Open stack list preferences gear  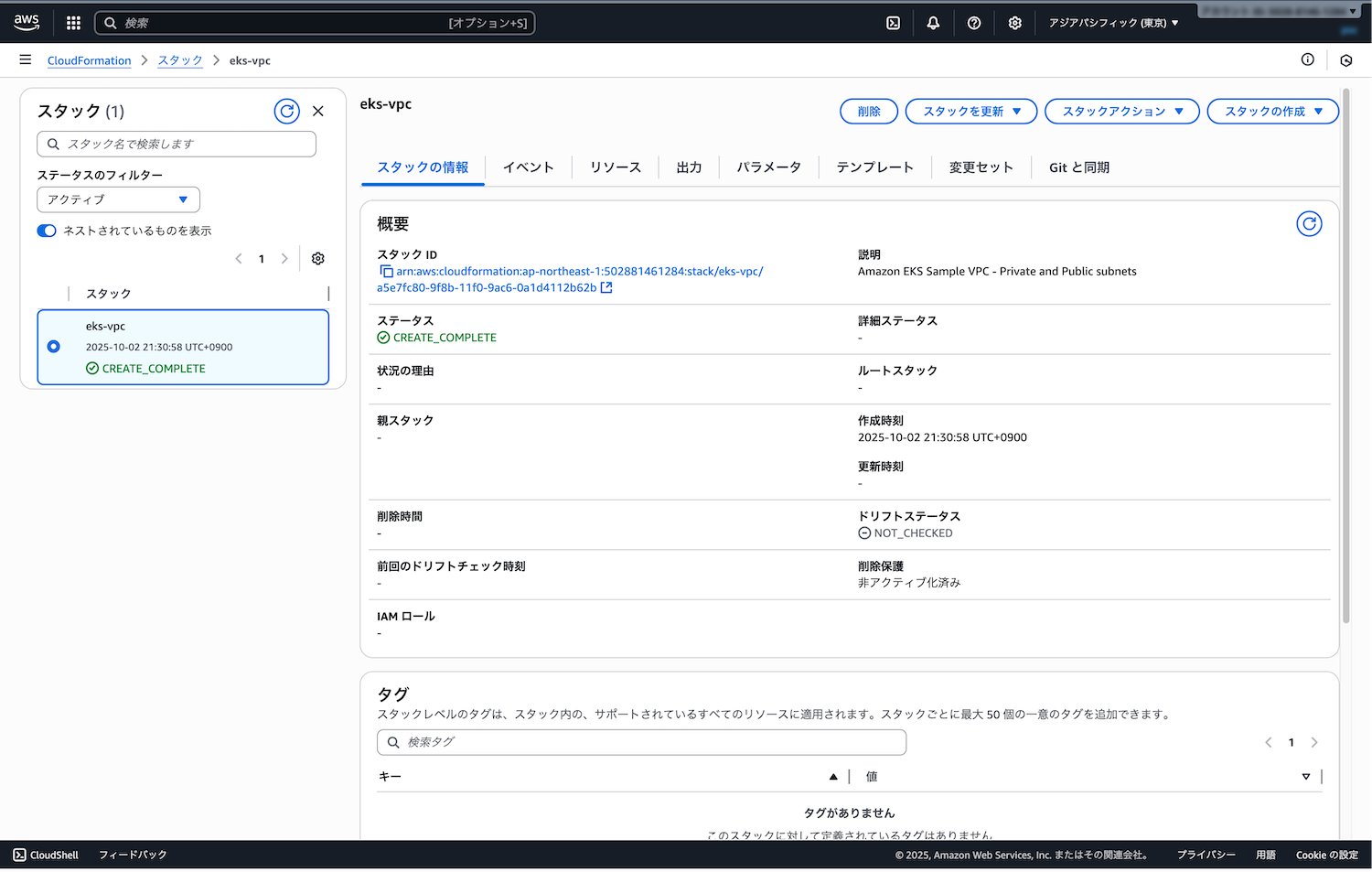pyautogui.click(x=318, y=259)
